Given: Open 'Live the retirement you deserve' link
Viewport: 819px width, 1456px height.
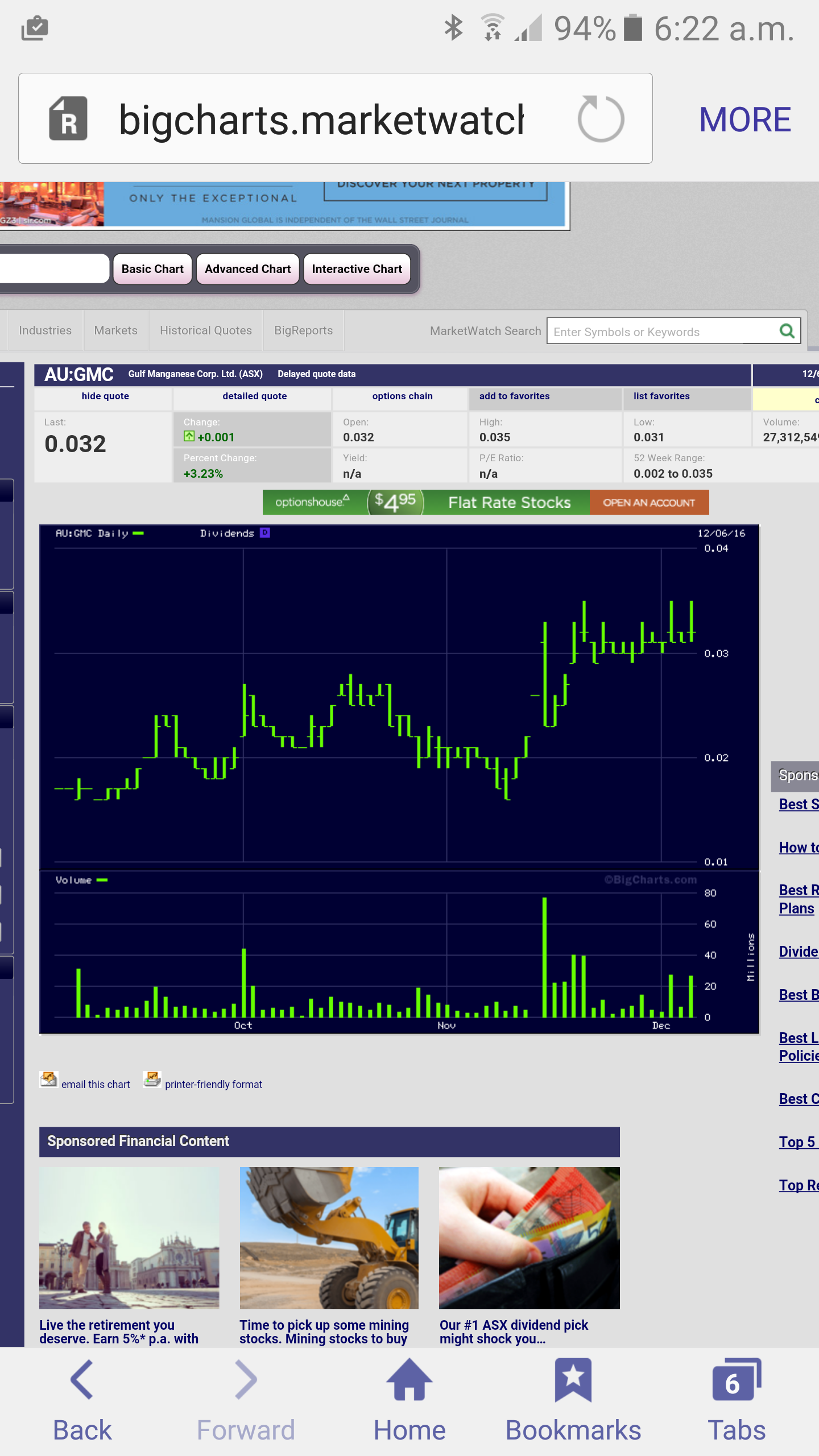Looking at the screenshot, I should coord(119,1332).
